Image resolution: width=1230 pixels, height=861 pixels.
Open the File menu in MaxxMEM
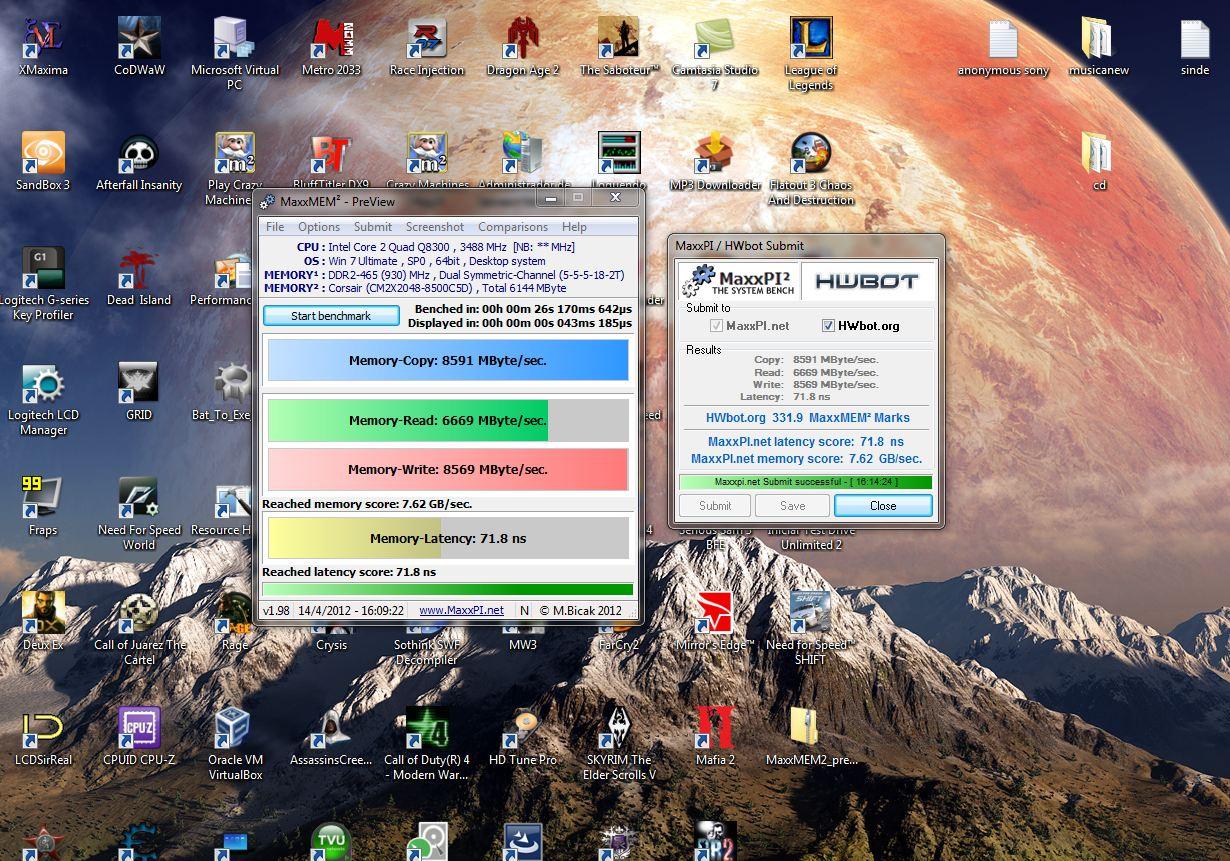coord(275,227)
